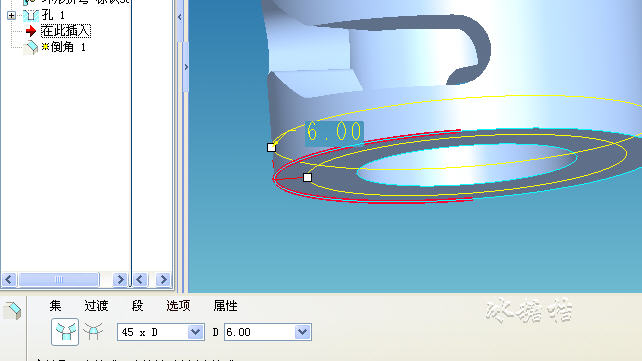Click the model tree horizontal scrollbar thumb
Image resolution: width=642 pixels, height=361 pixels.
click(59, 280)
